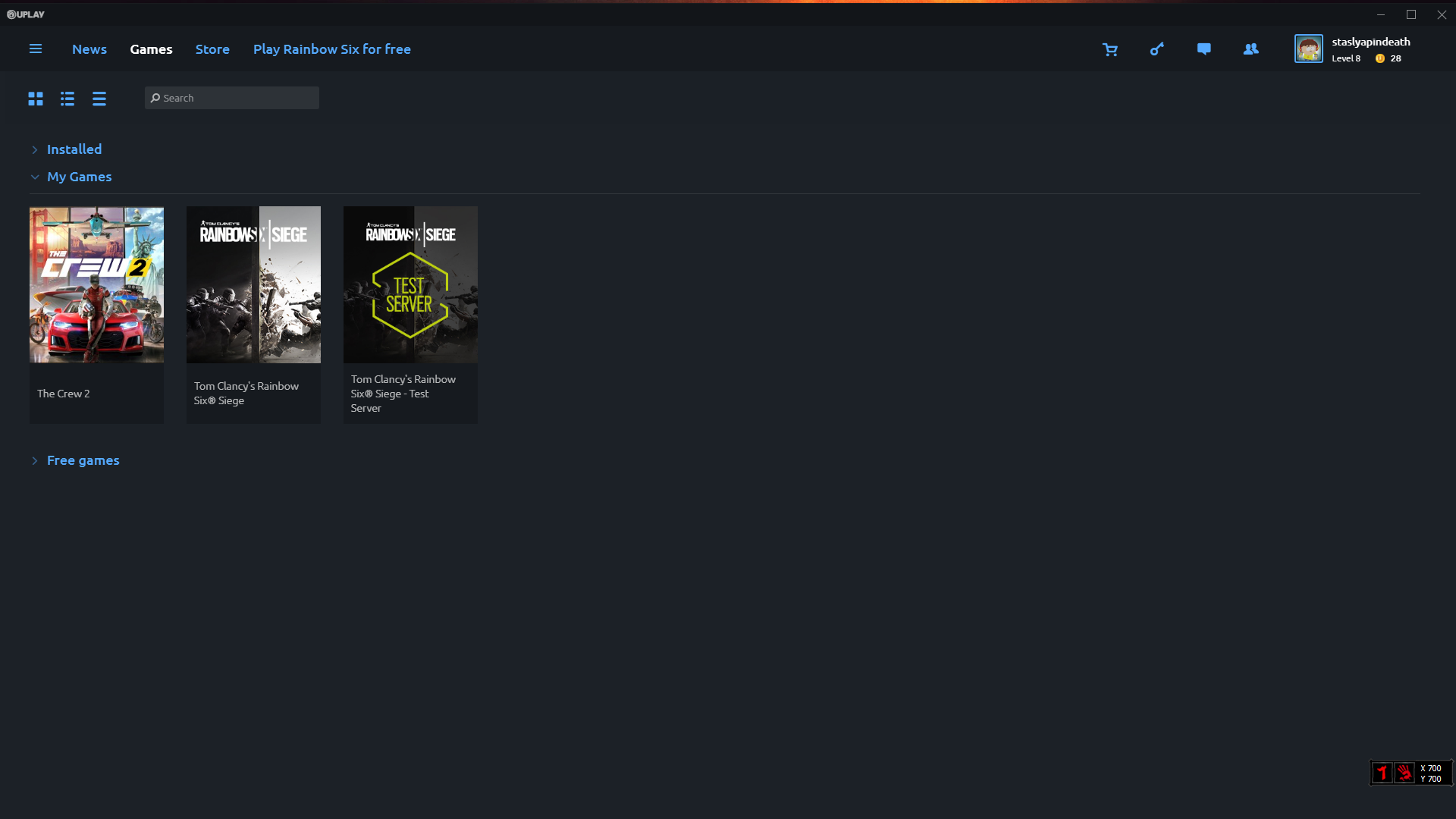Collapse the My Games section

35,177
